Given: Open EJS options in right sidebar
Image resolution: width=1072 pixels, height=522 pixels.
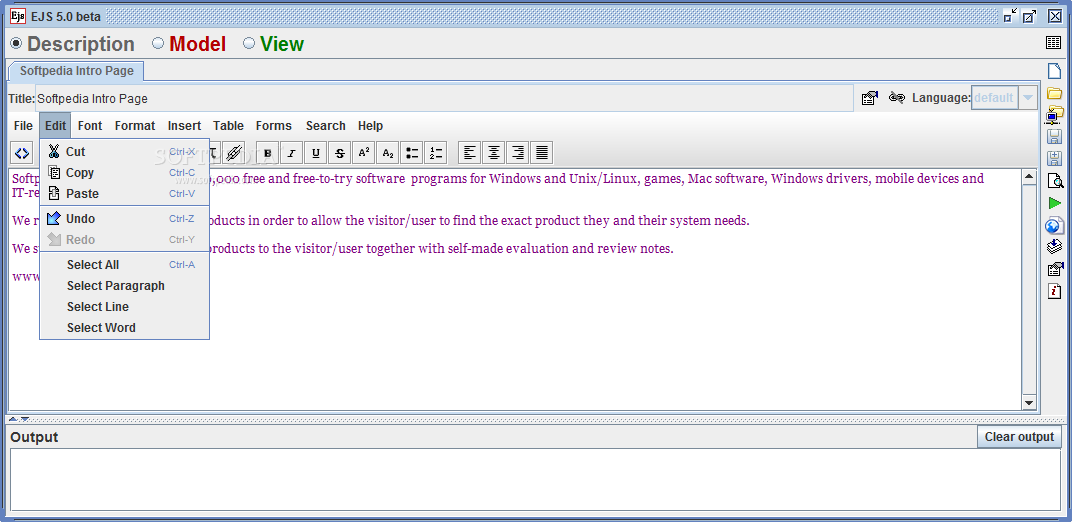Looking at the screenshot, I should click(x=1055, y=269).
